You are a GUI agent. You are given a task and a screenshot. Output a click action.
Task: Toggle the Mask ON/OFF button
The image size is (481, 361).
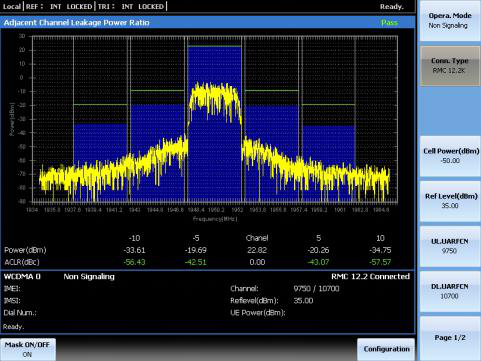[28, 349]
